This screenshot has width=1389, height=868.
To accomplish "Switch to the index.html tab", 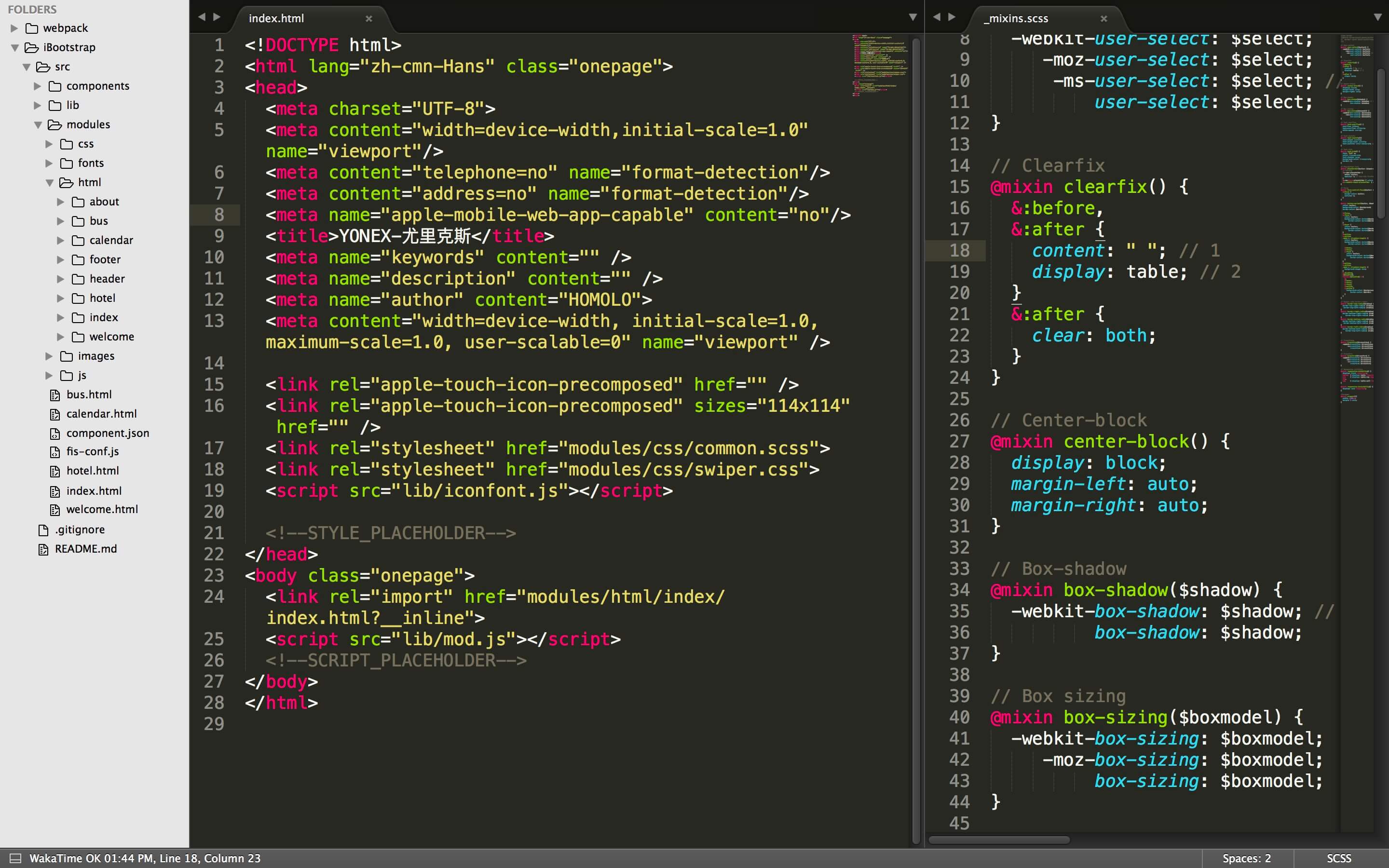I will (313, 18).
